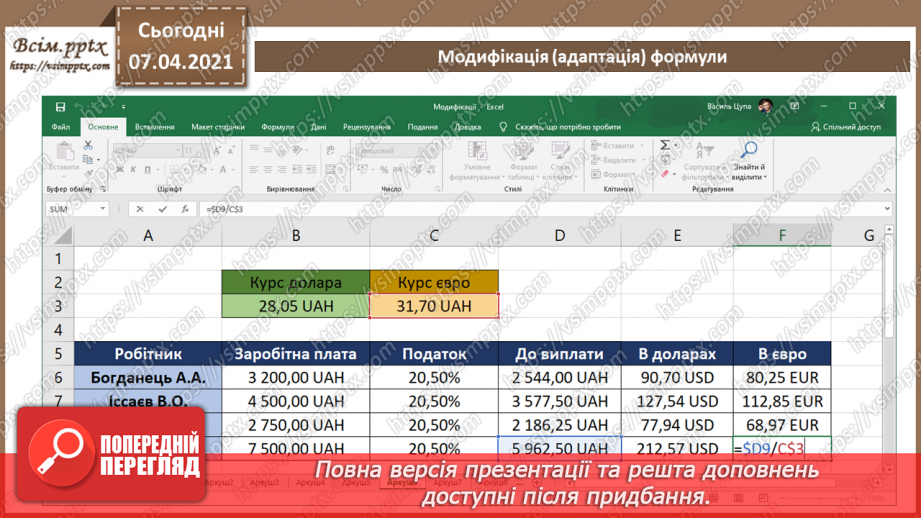Click the Percent Style icon

[384, 170]
